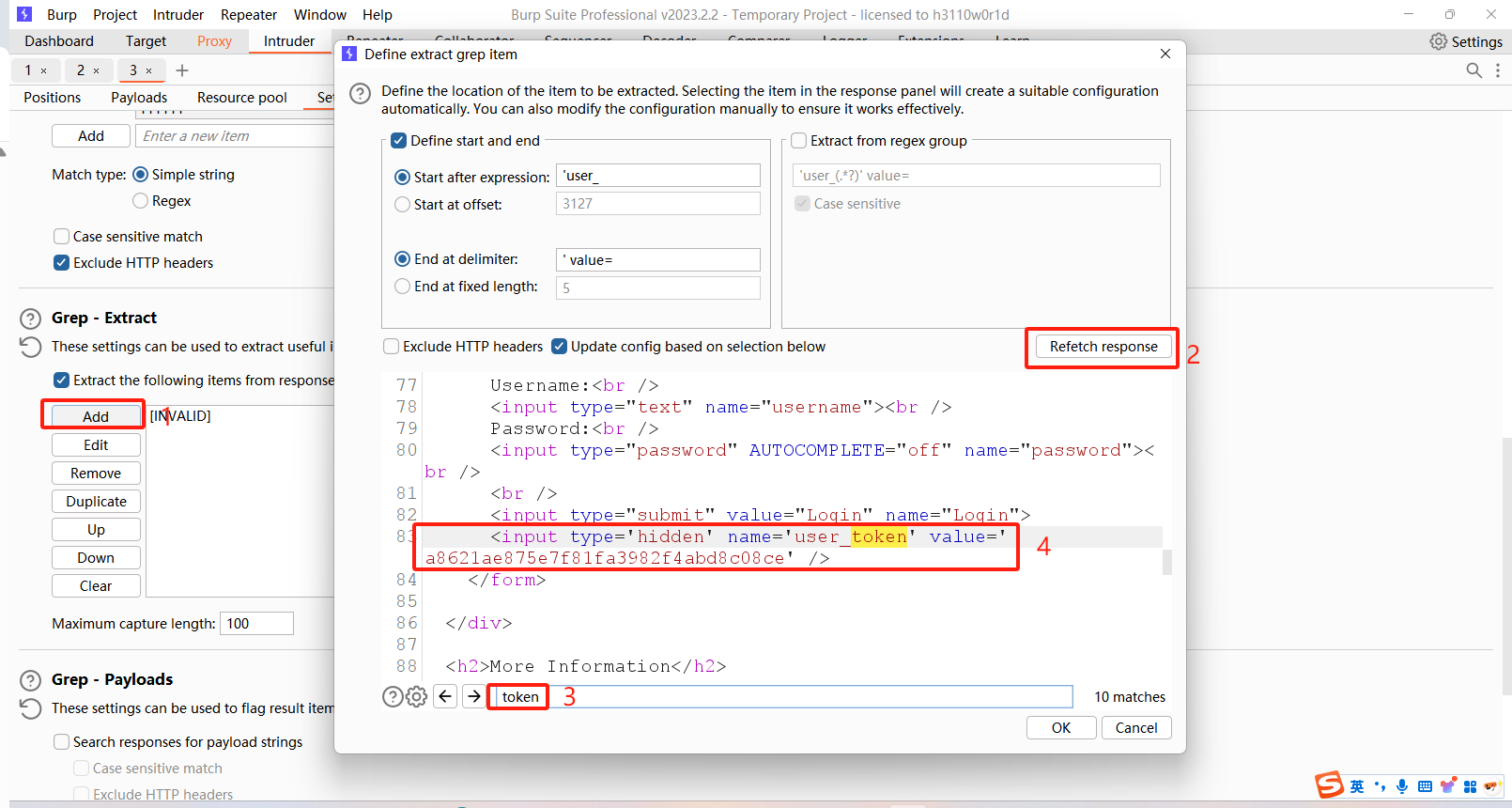Select Start after expression radio button
Viewport: 1512px width, 808px height.
403,177
